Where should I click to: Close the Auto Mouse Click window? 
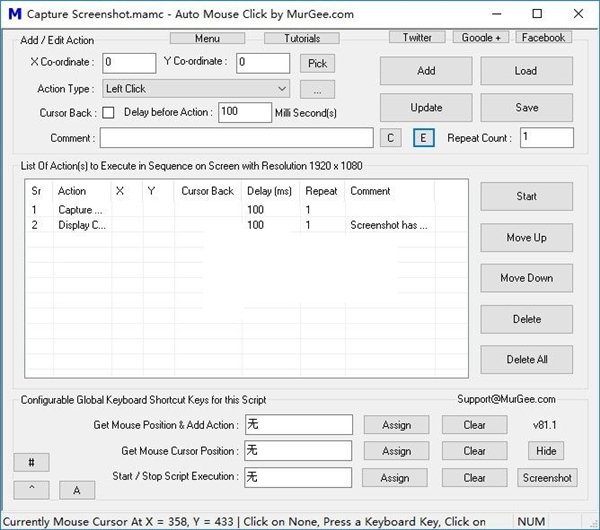578,14
